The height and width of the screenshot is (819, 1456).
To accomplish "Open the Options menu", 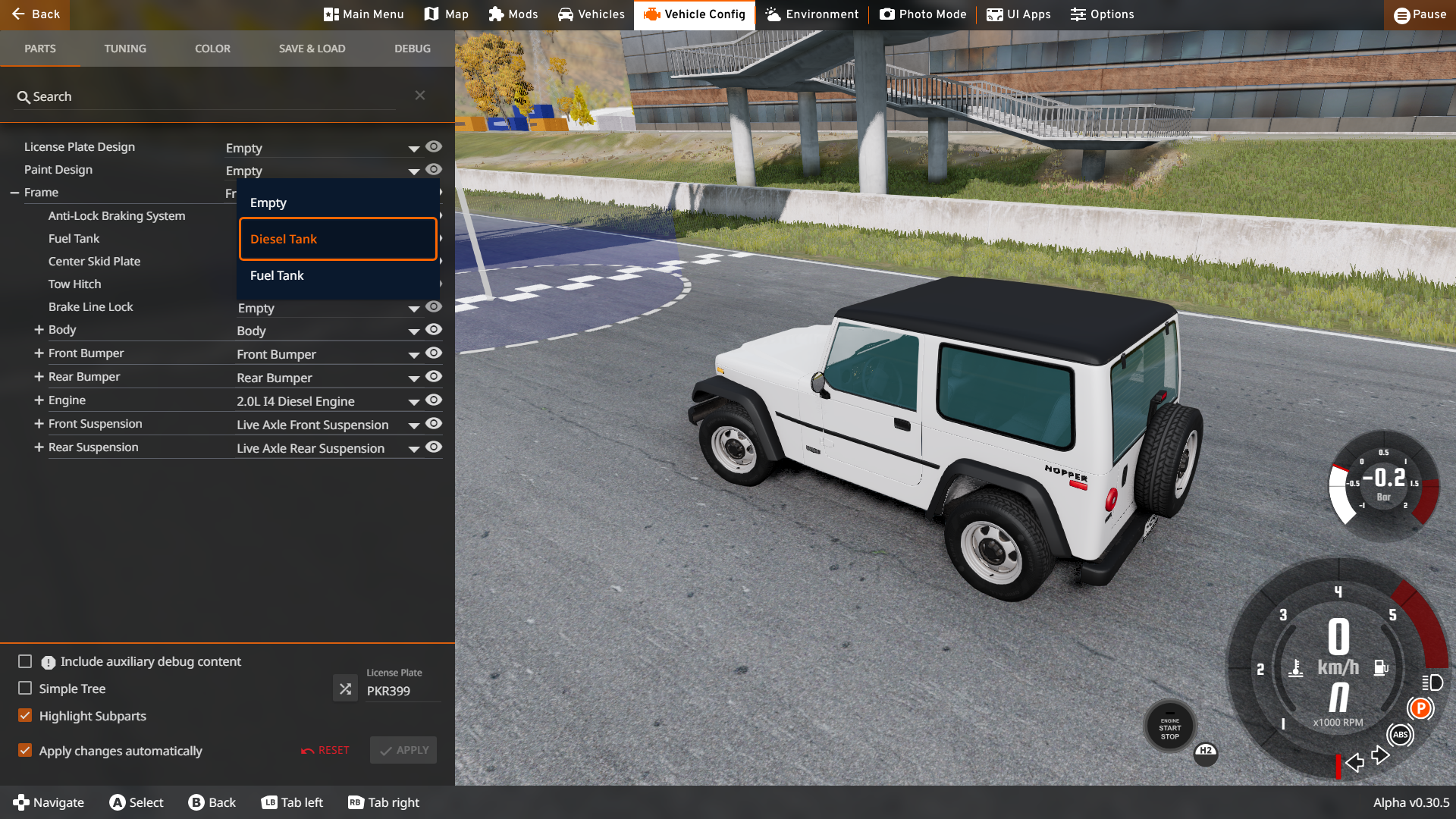I will [x=1103, y=14].
